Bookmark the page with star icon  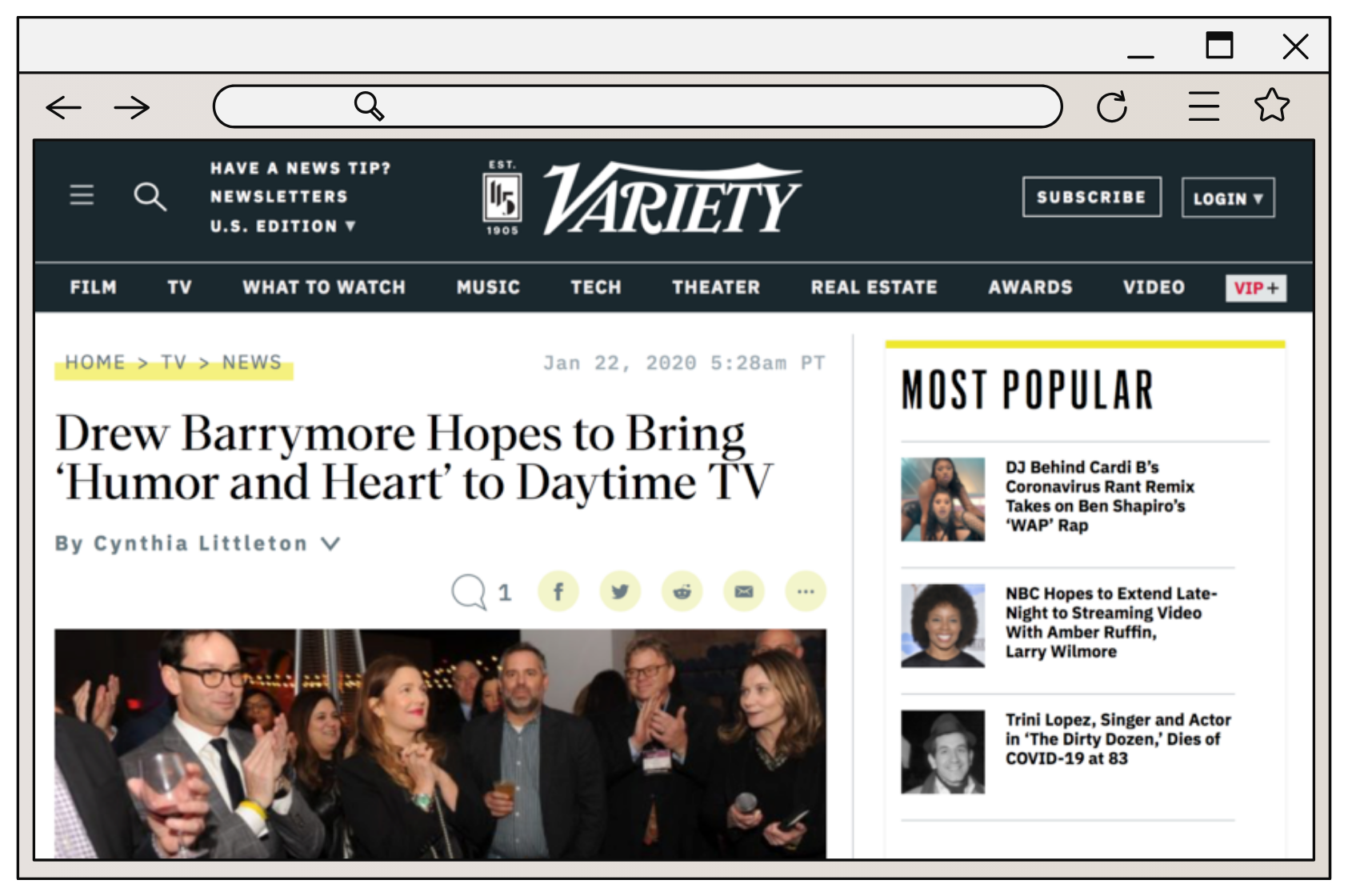click(1272, 105)
